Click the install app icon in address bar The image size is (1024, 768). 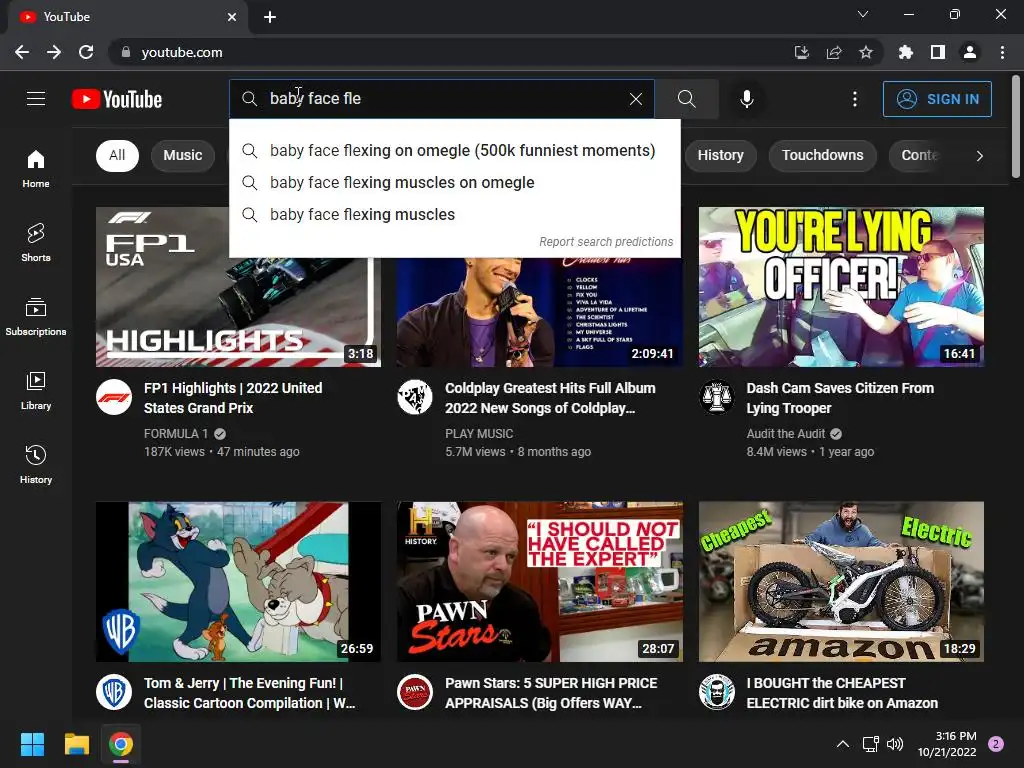pyautogui.click(x=801, y=52)
